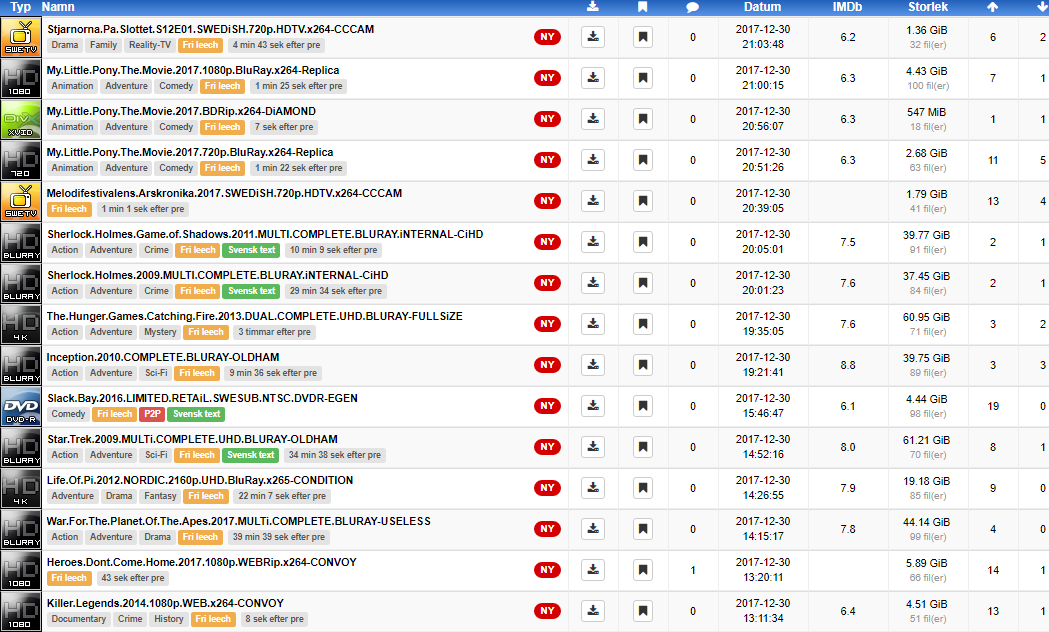Click size 60.95 GiB for Hunger.Games

927,317
